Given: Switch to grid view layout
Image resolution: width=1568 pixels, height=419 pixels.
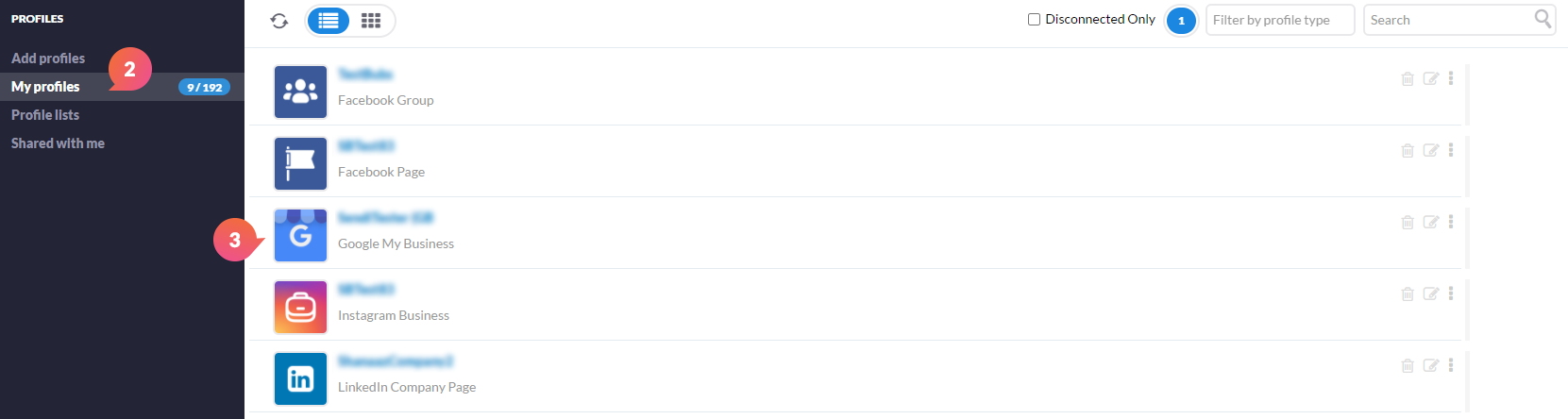Looking at the screenshot, I should coord(371,21).
